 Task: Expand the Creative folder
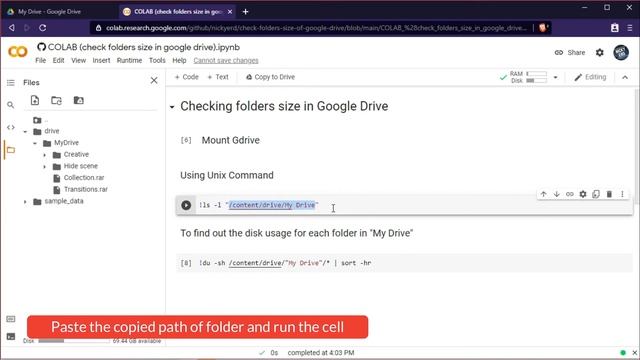pyautogui.click(x=45, y=155)
